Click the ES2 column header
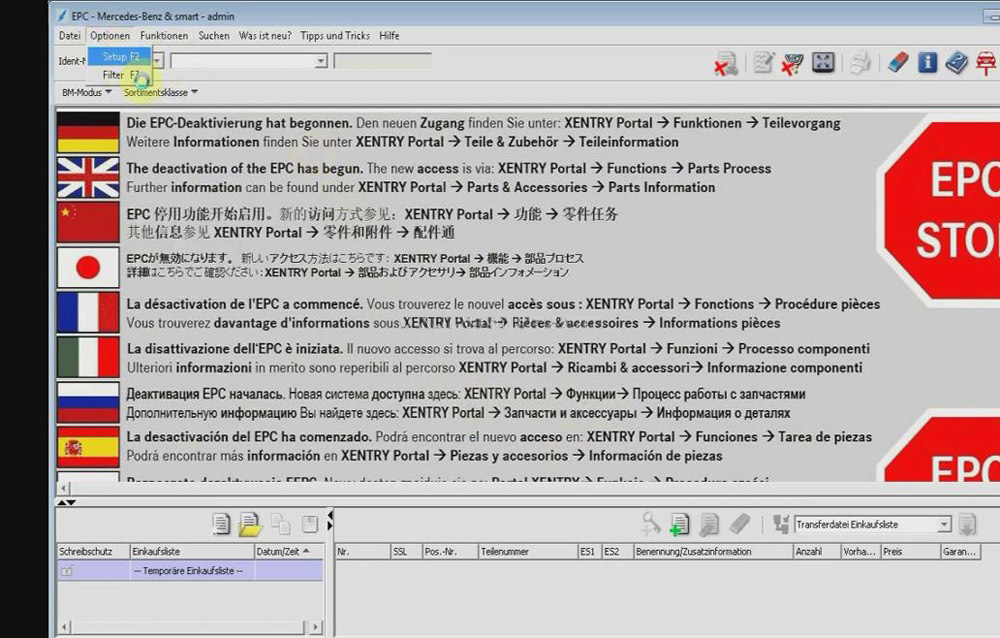Screen dimensions: 1000x638 coord(617,552)
